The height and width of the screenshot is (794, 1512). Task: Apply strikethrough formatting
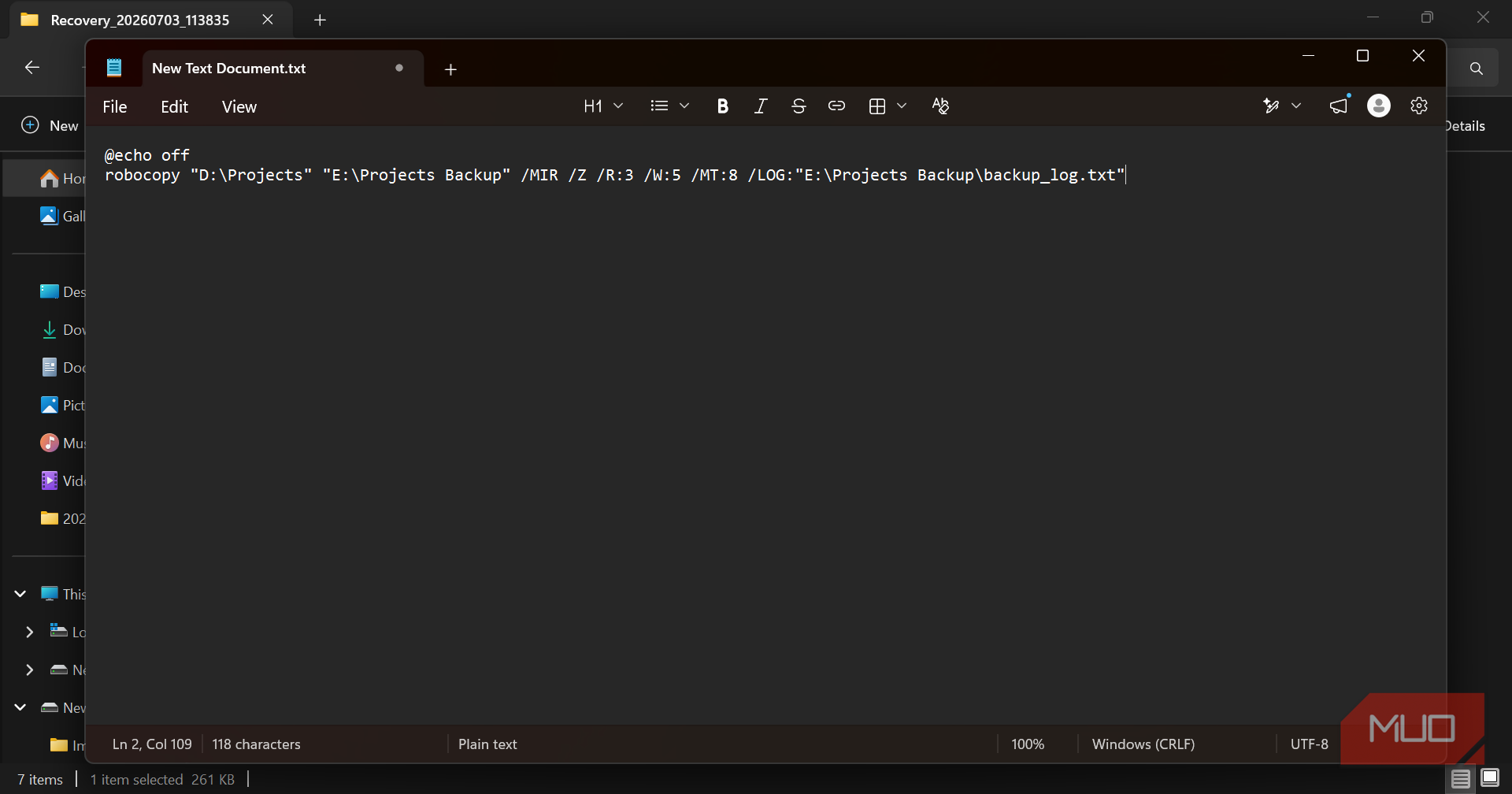(x=799, y=106)
